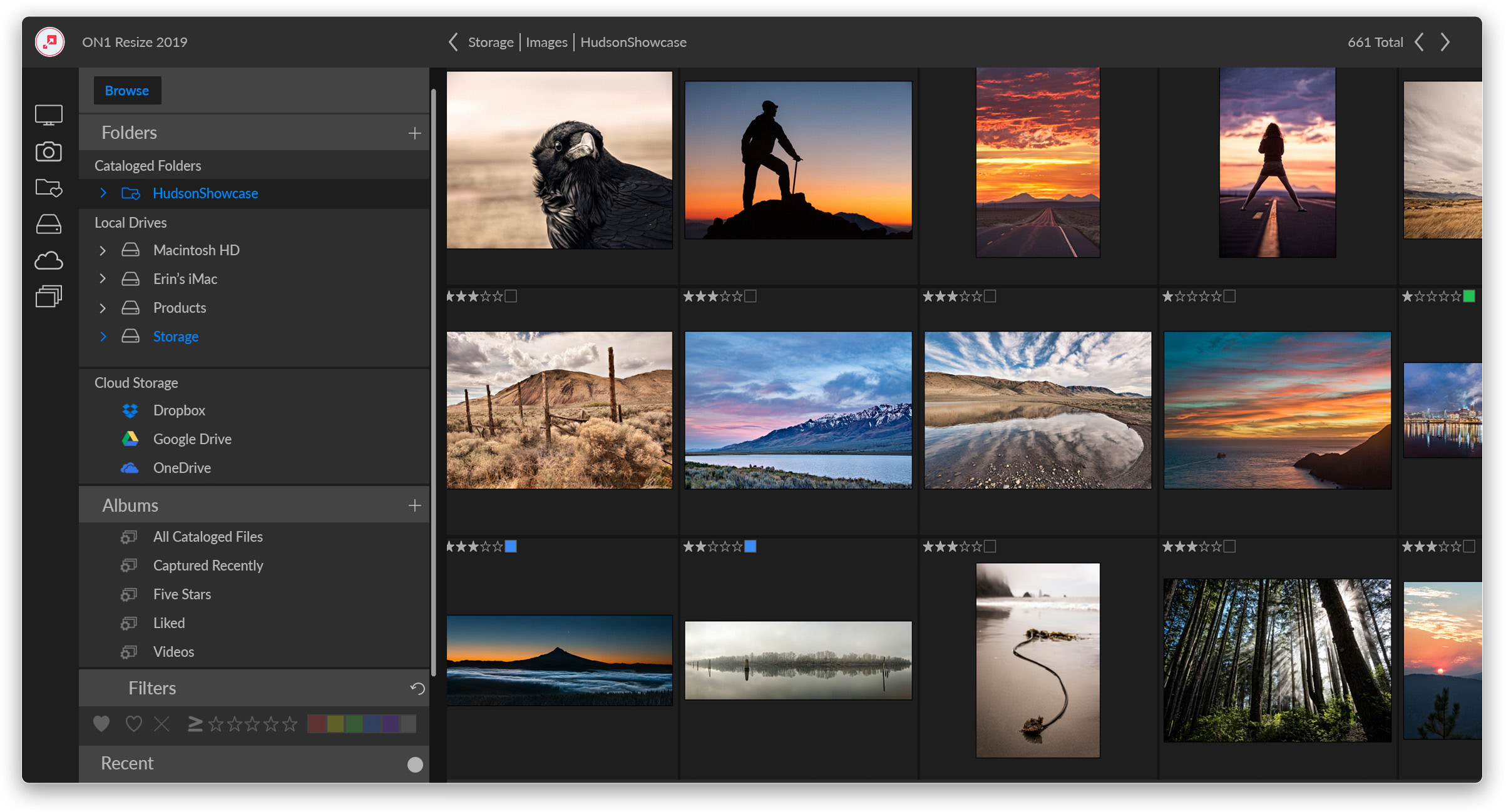Open the local drives sidebar icon
Image resolution: width=1506 pixels, height=812 pixels.
[48, 224]
